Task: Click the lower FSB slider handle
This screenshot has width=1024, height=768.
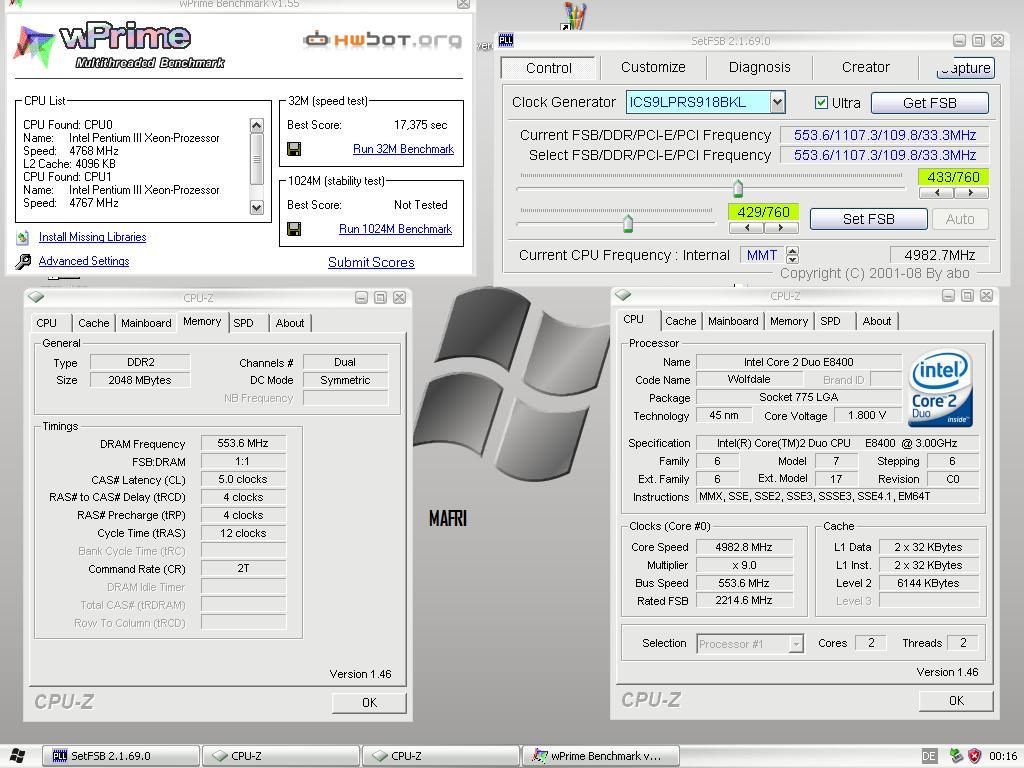Action: [628, 223]
